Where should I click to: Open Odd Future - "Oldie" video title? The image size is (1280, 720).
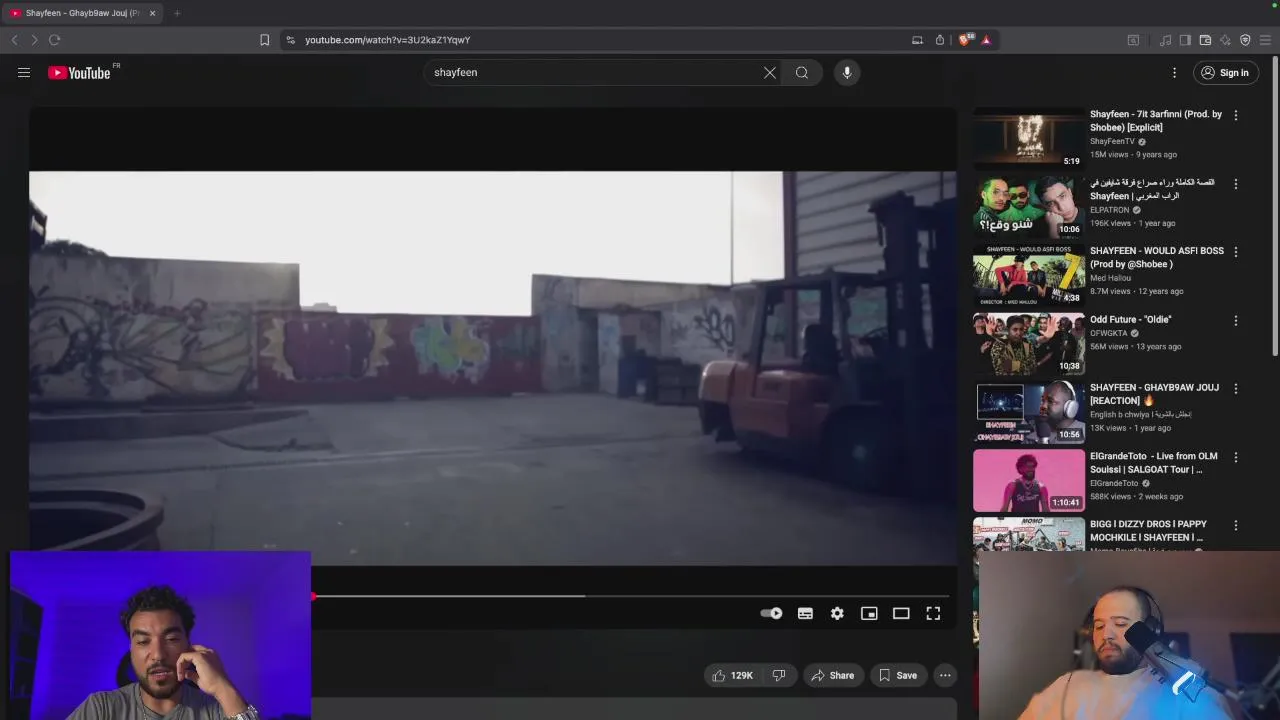(1131, 319)
